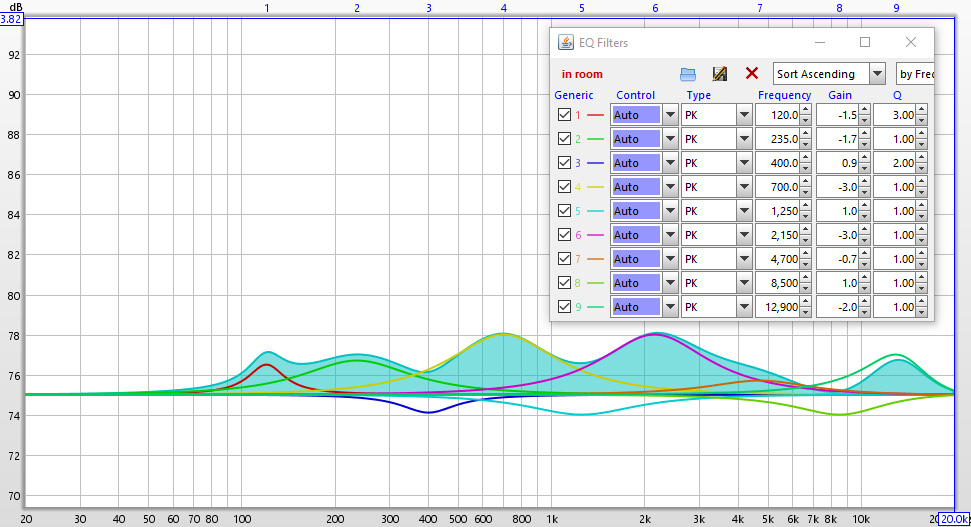The height and width of the screenshot is (527, 971).
Task: Click the 3.82 top axis limit box
Action: coord(11,19)
